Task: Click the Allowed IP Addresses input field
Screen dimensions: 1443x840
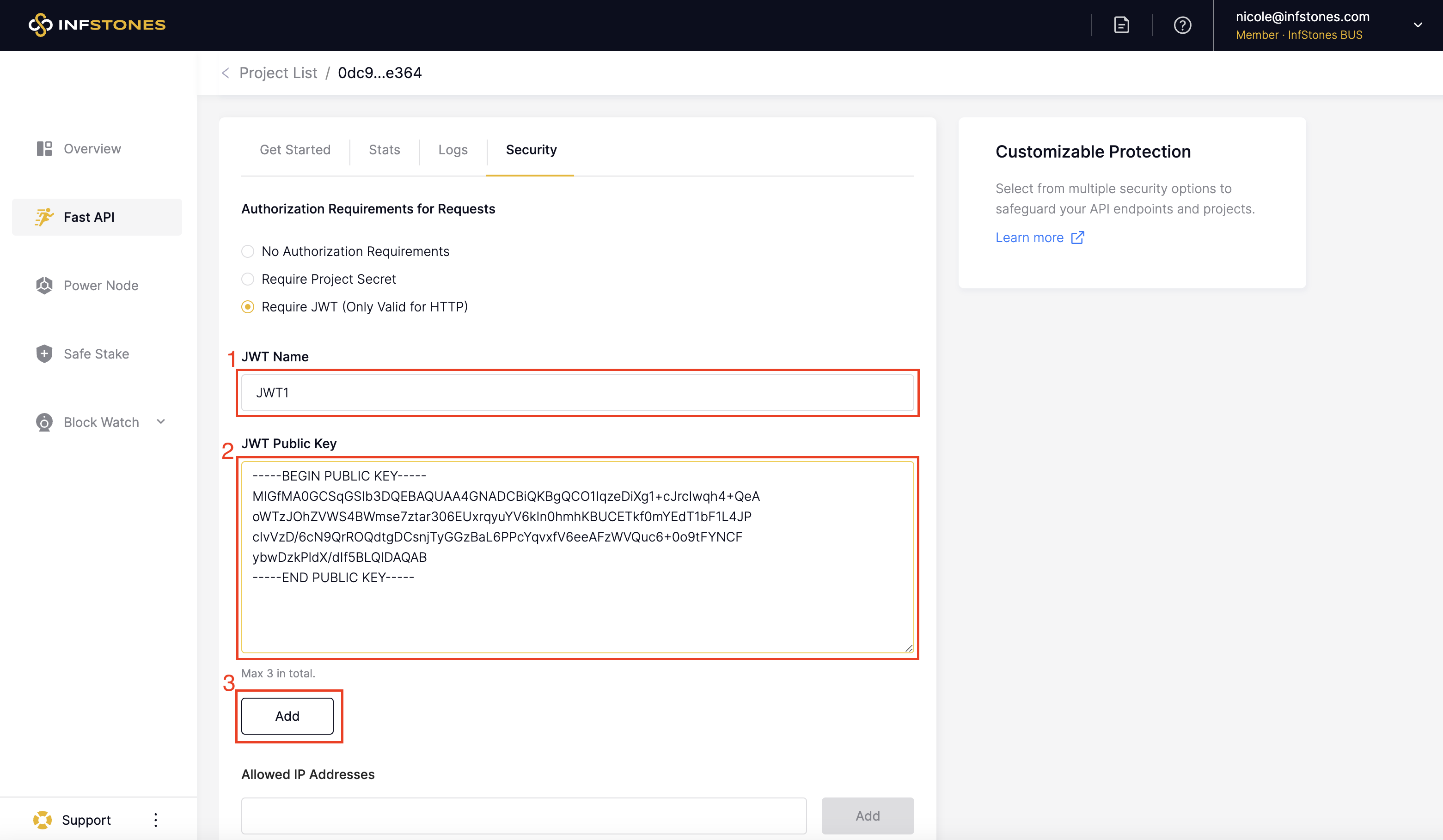Action: pos(523,816)
